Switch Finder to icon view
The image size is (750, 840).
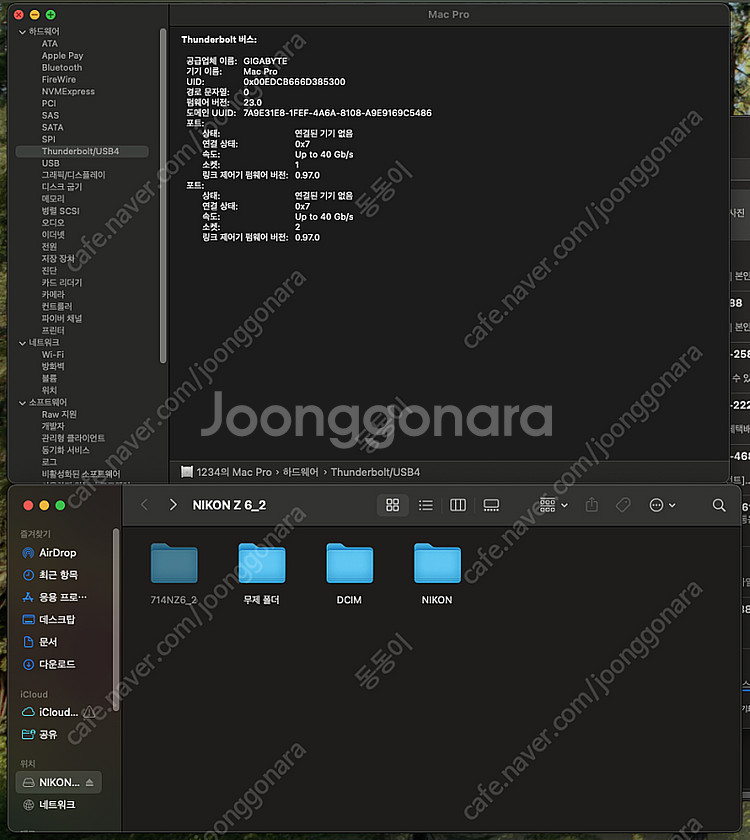click(x=393, y=505)
